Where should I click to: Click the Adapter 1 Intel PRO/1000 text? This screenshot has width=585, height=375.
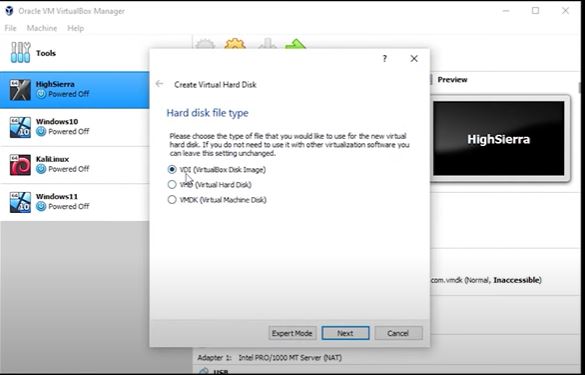tap(269, 357)
